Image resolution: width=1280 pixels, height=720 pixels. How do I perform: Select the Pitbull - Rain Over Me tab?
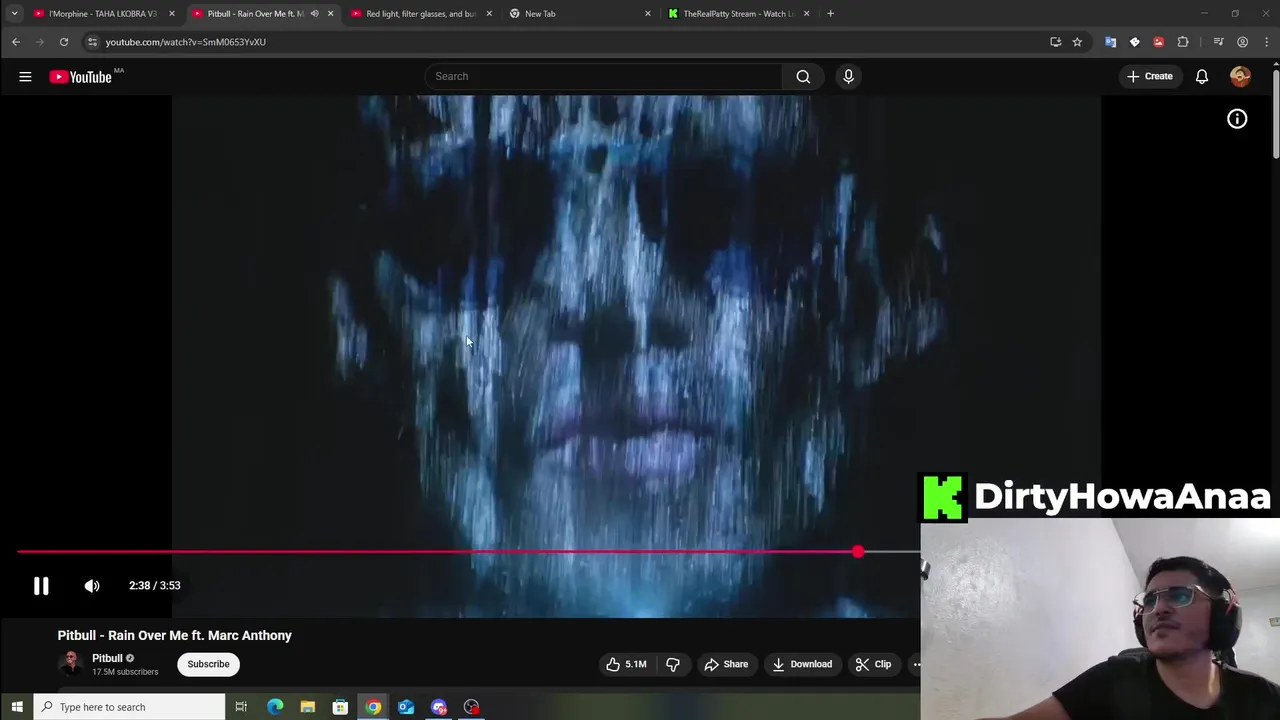(255, 14)
